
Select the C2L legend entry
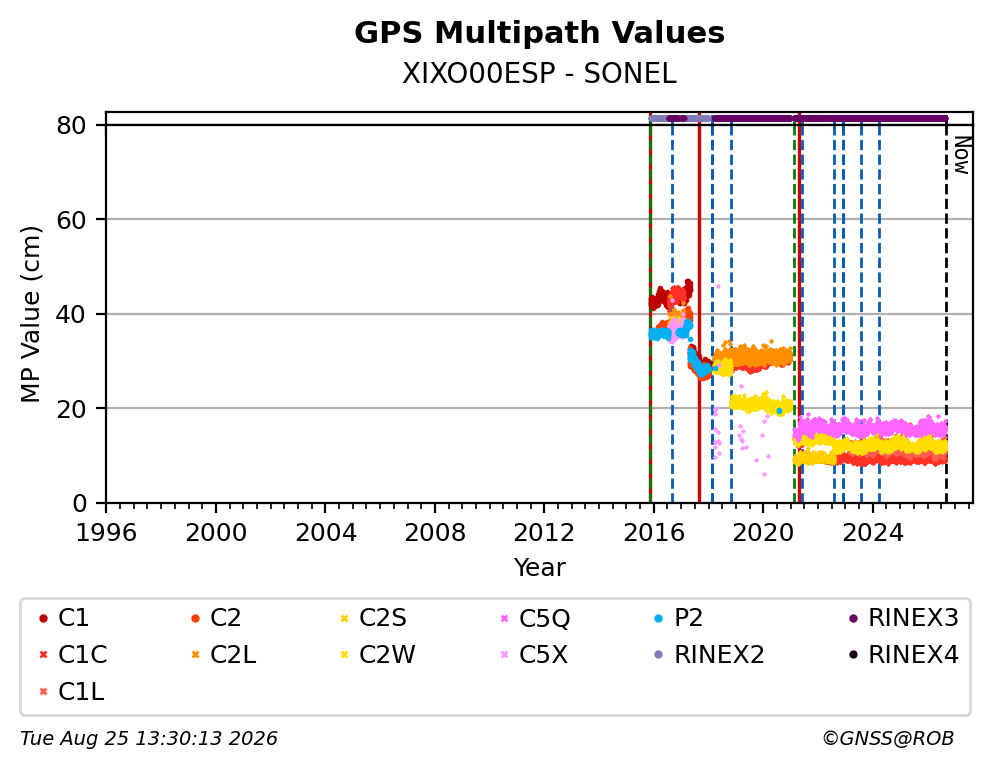(x=223, y=655)
